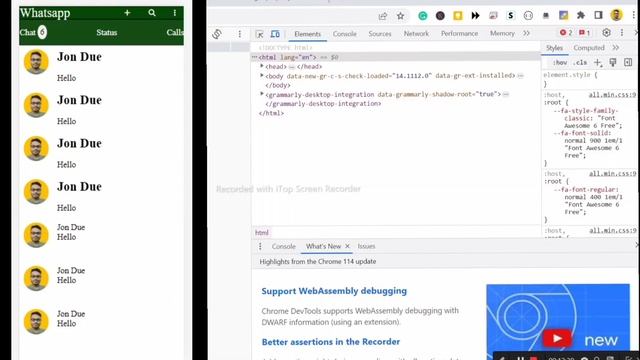Select the Computed tab in sidebar pane
640x360 pixels.
(x=589, y=48)
